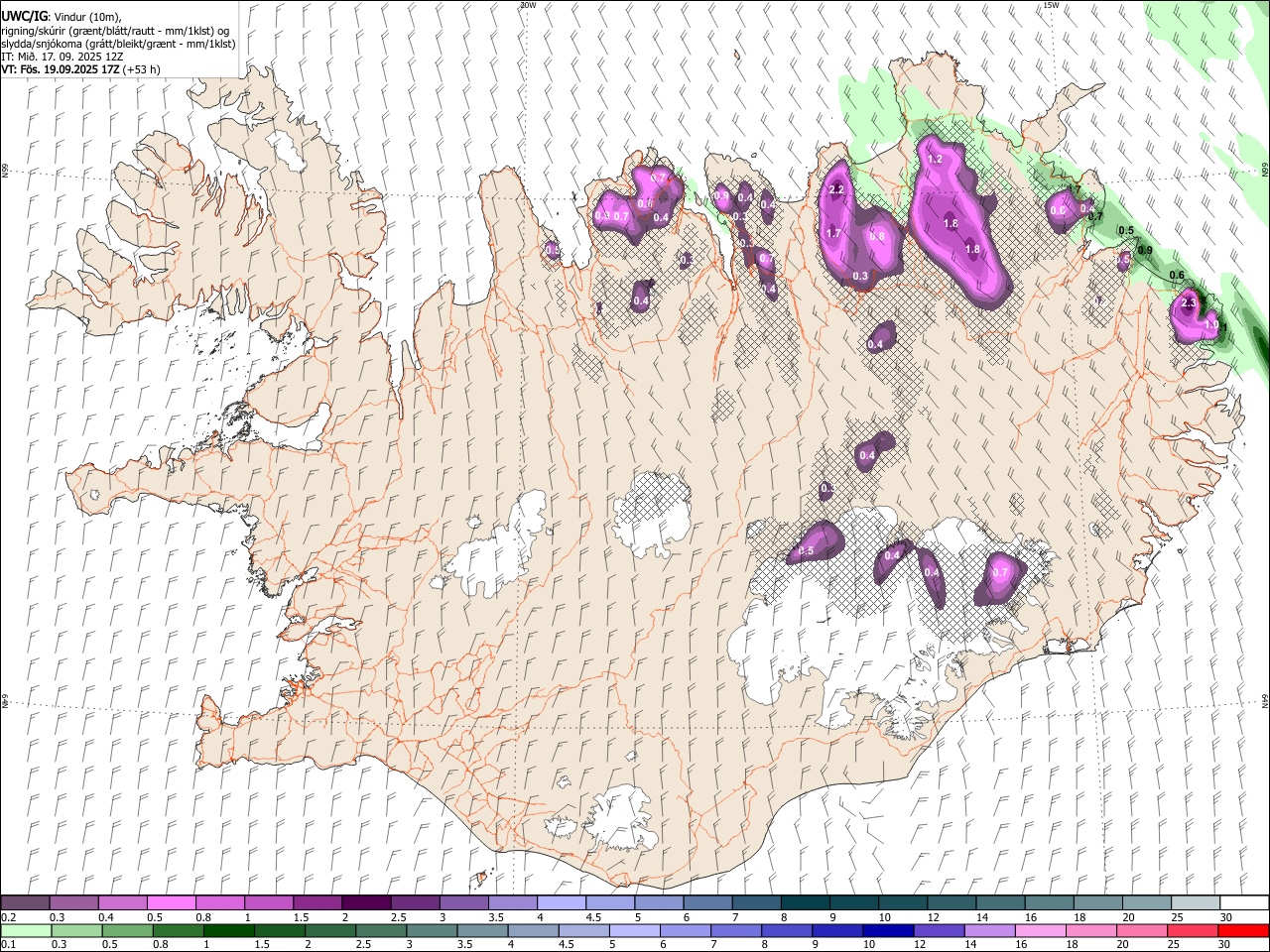Pick the purple 12 swatch, lower scale
The image size is (1270, 952).
pos(940,930)
